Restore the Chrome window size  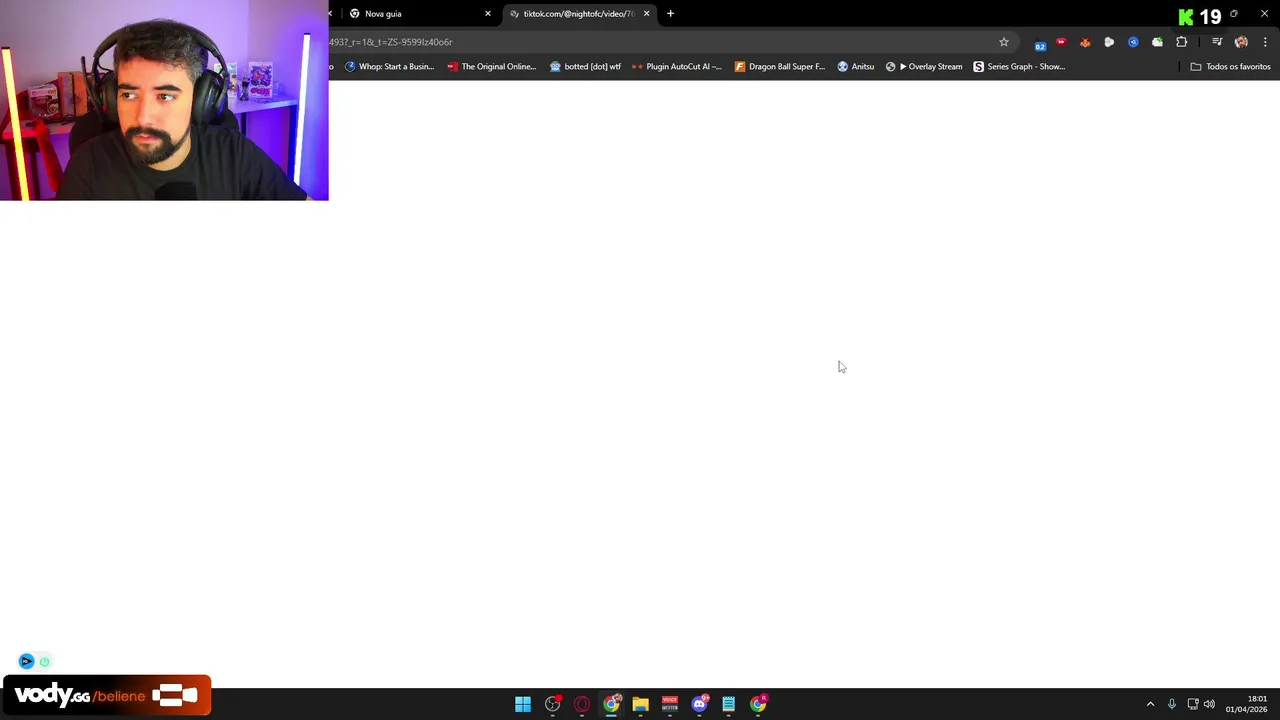(x=1234, y=14)
